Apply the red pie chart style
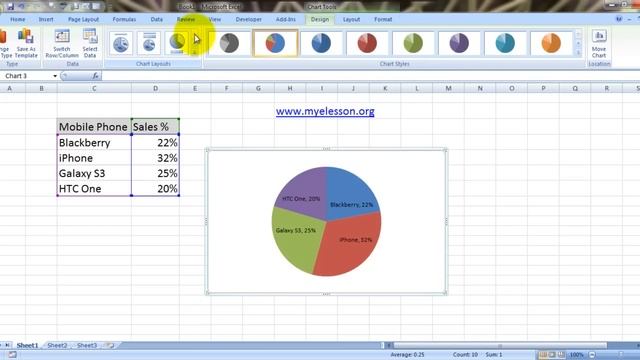Screen dimensions: 640x360 pos(367,43)
